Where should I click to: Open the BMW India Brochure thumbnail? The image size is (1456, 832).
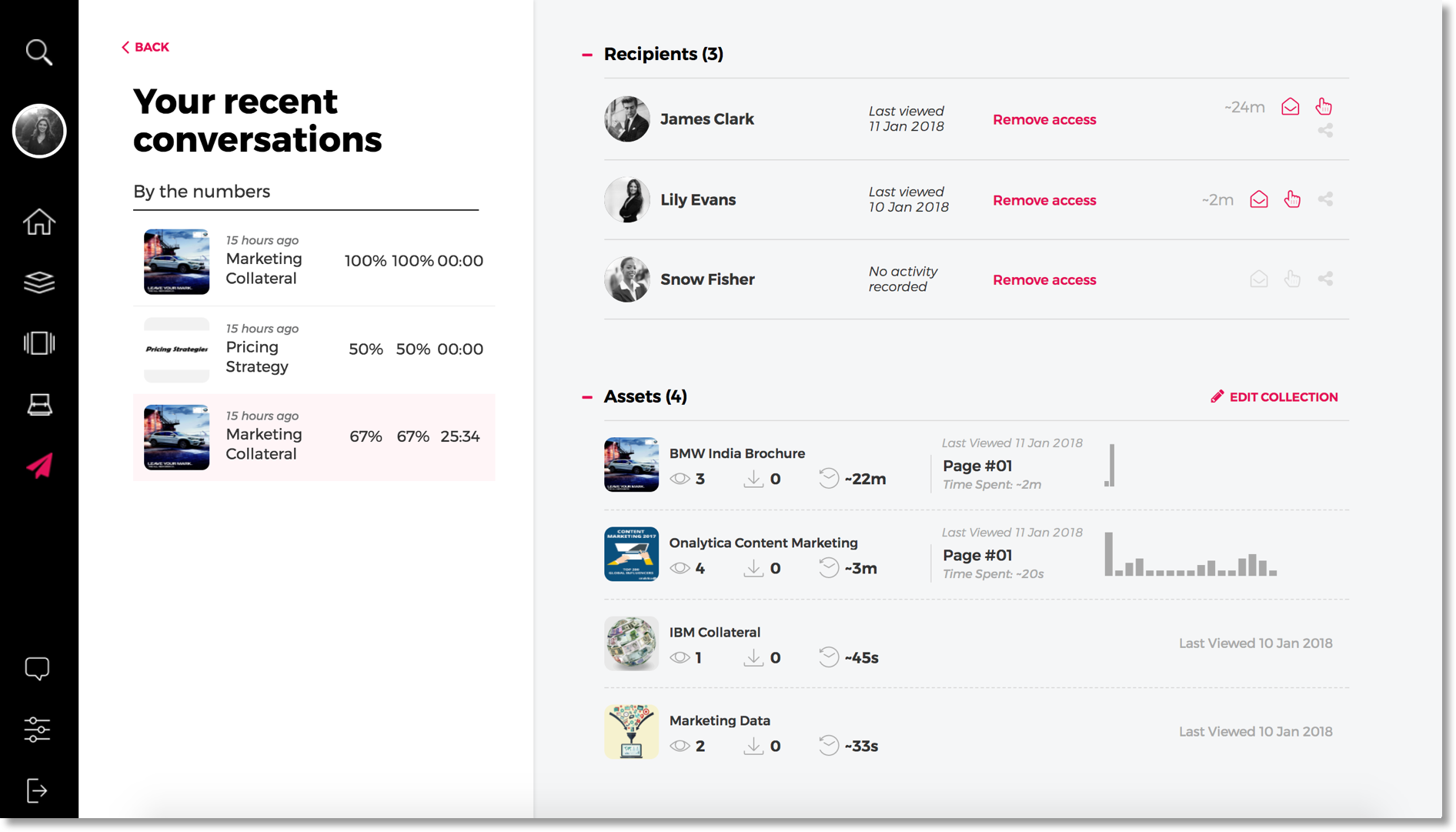[631, 465]
